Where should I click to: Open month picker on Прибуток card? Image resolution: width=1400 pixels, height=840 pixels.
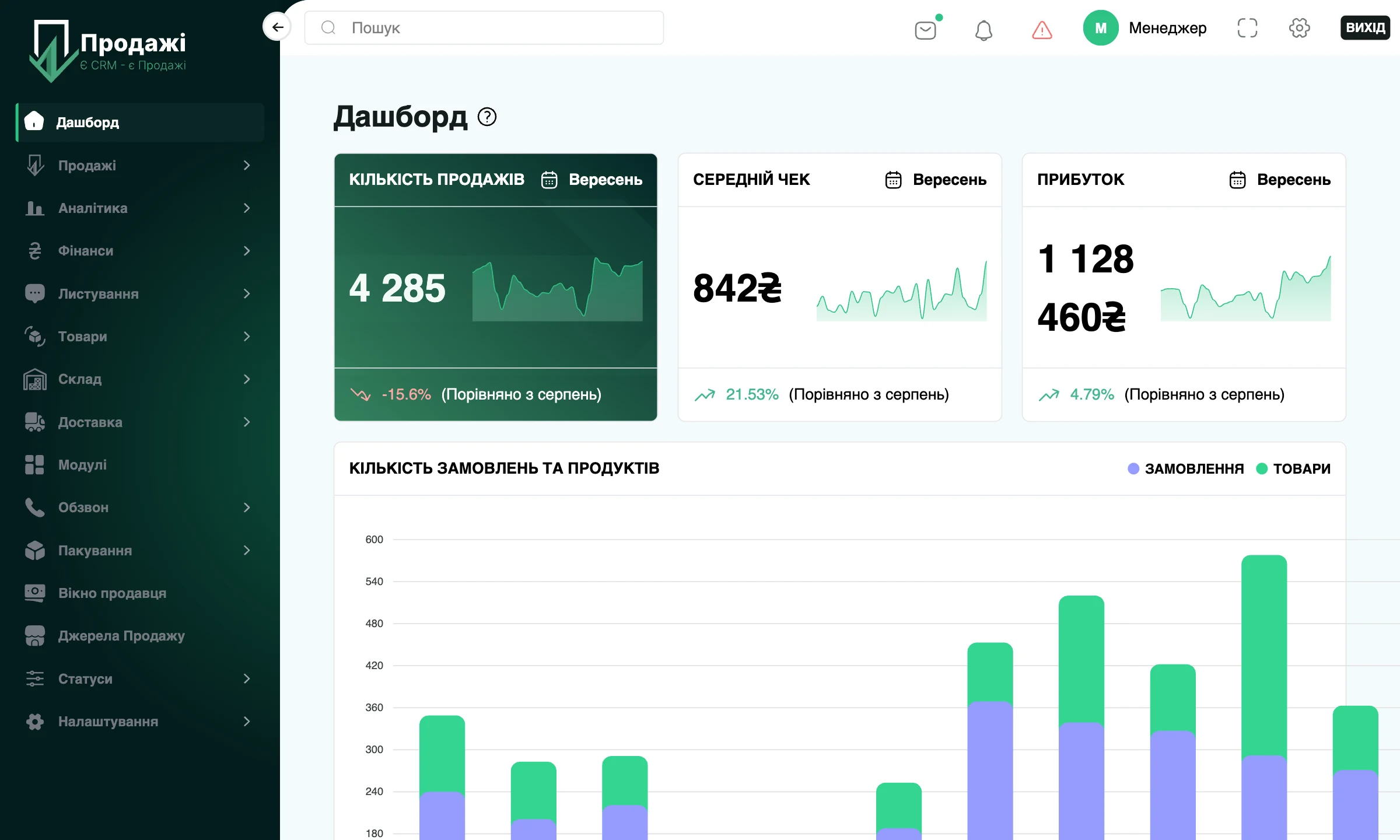coord(1280,180)
